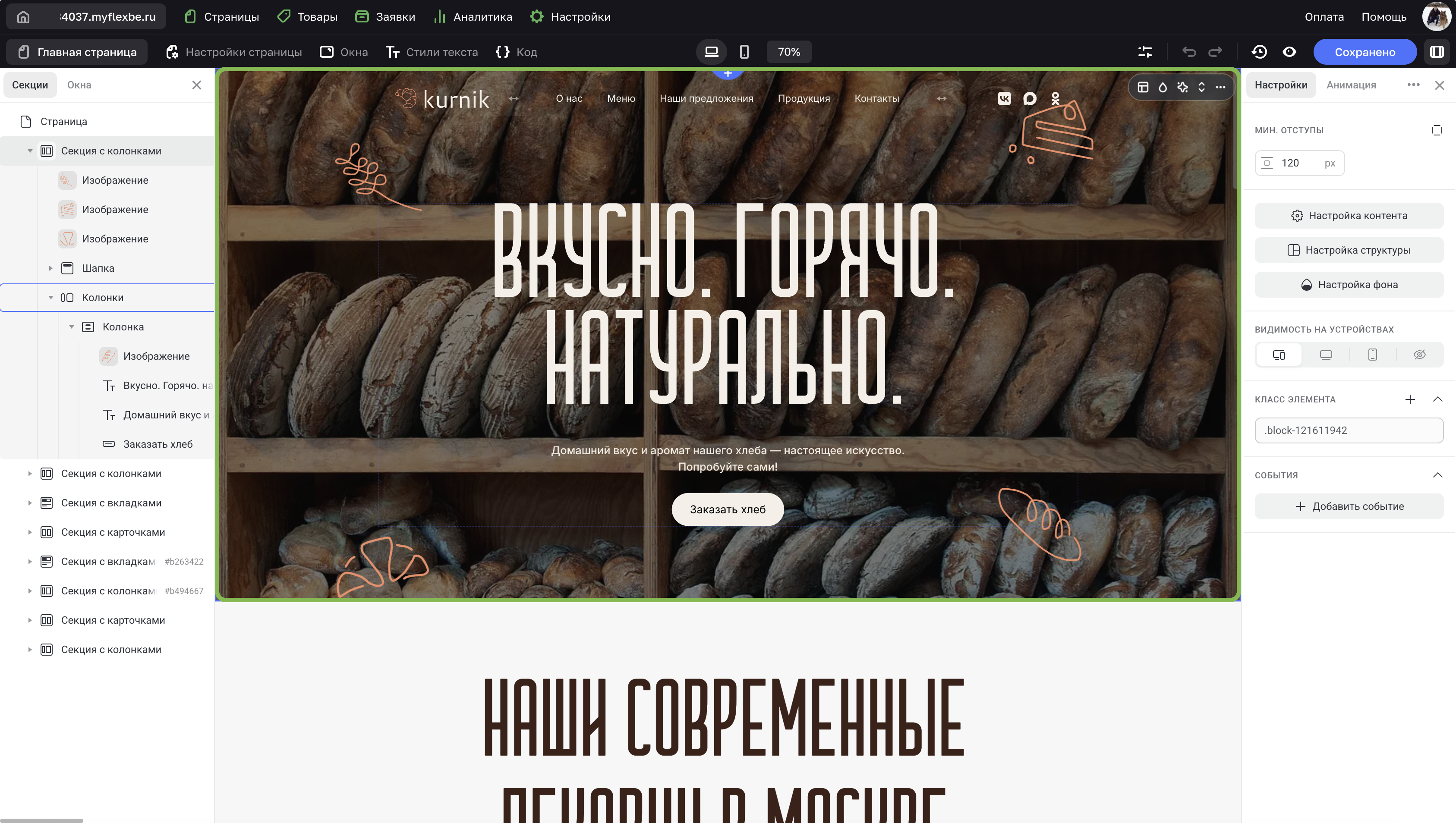The image size is (1456, 823).
Task: Preview page with eye icon
Action: [1289, 52]
